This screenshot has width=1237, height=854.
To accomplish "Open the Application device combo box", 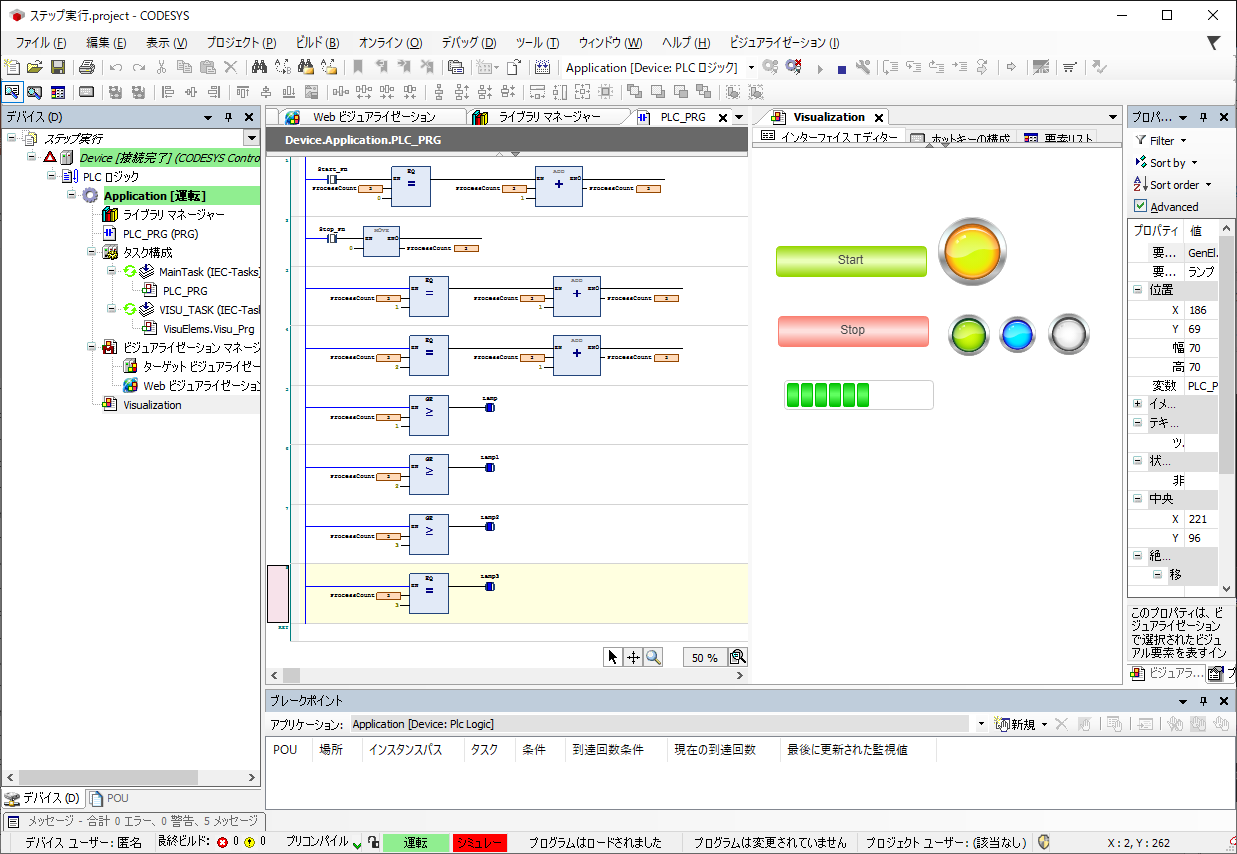I will (753, 67).
